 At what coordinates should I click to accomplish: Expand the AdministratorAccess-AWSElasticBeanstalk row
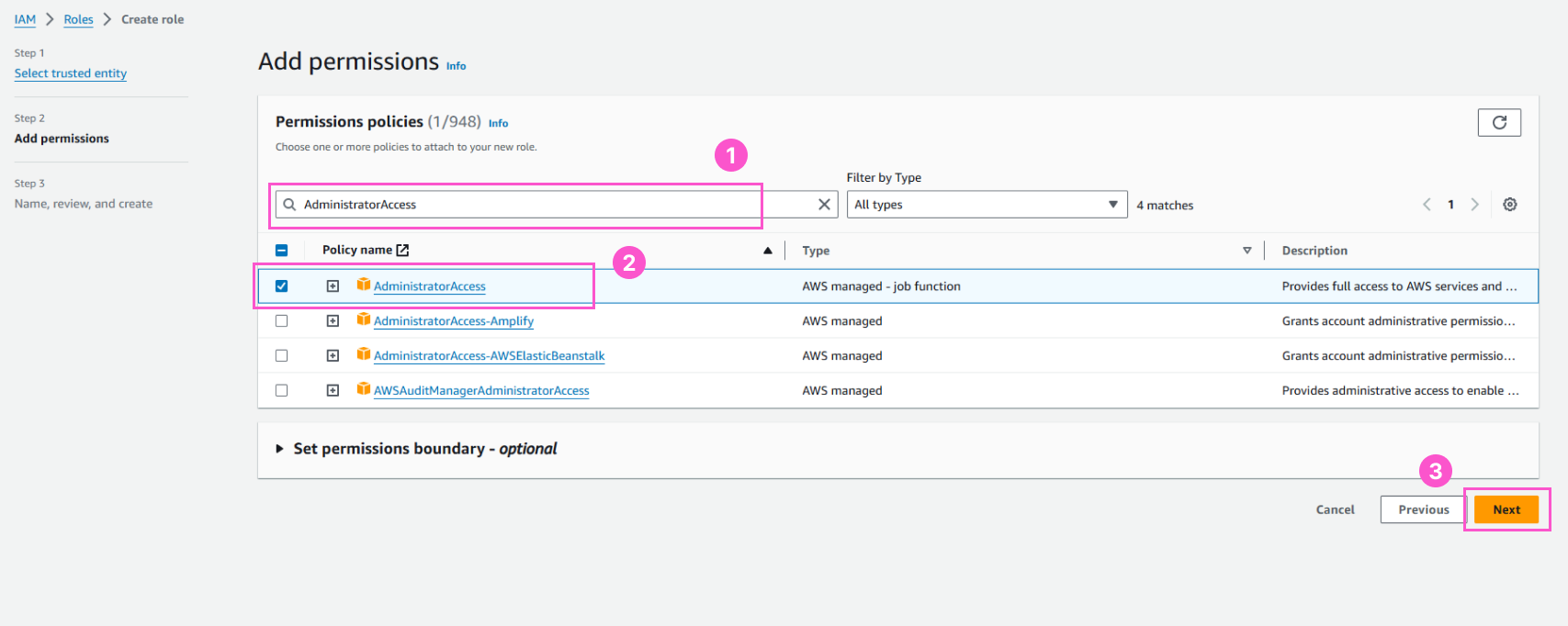pyautogui.click(x=333, y=356)
